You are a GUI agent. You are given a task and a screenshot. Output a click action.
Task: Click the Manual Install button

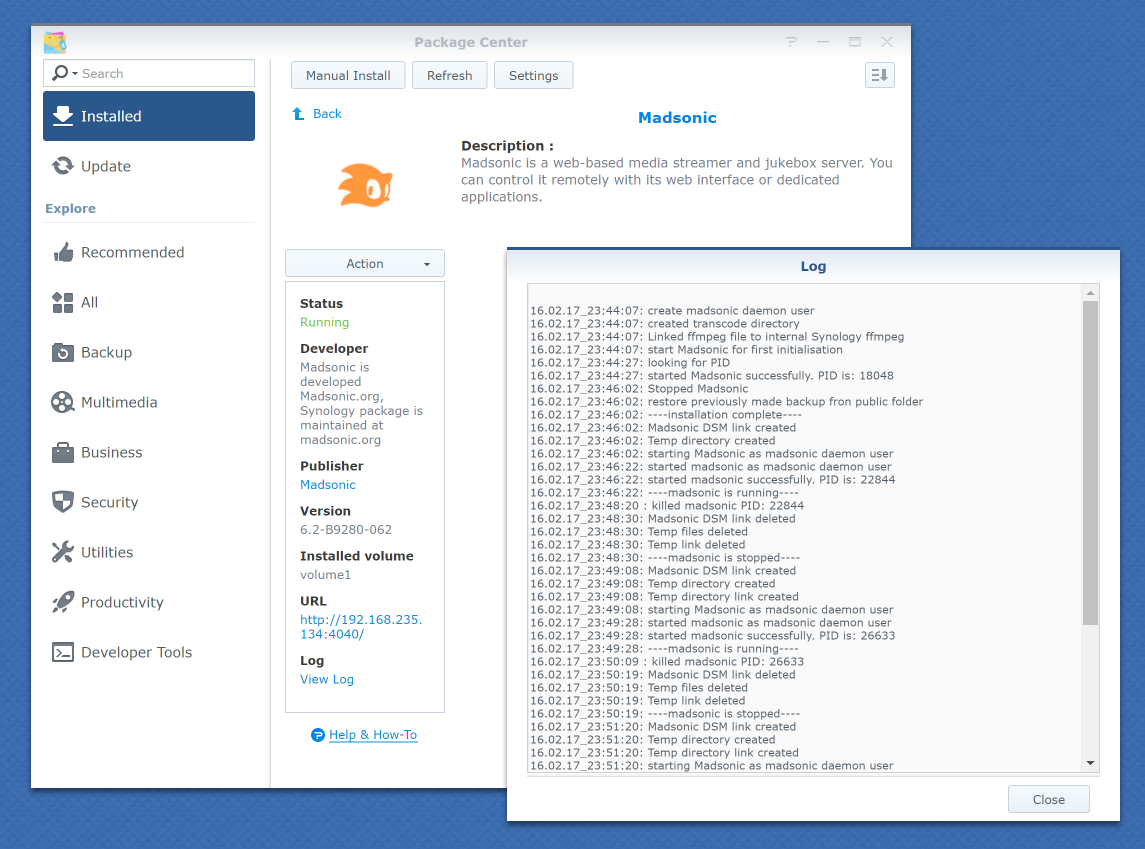coord(348,75)
